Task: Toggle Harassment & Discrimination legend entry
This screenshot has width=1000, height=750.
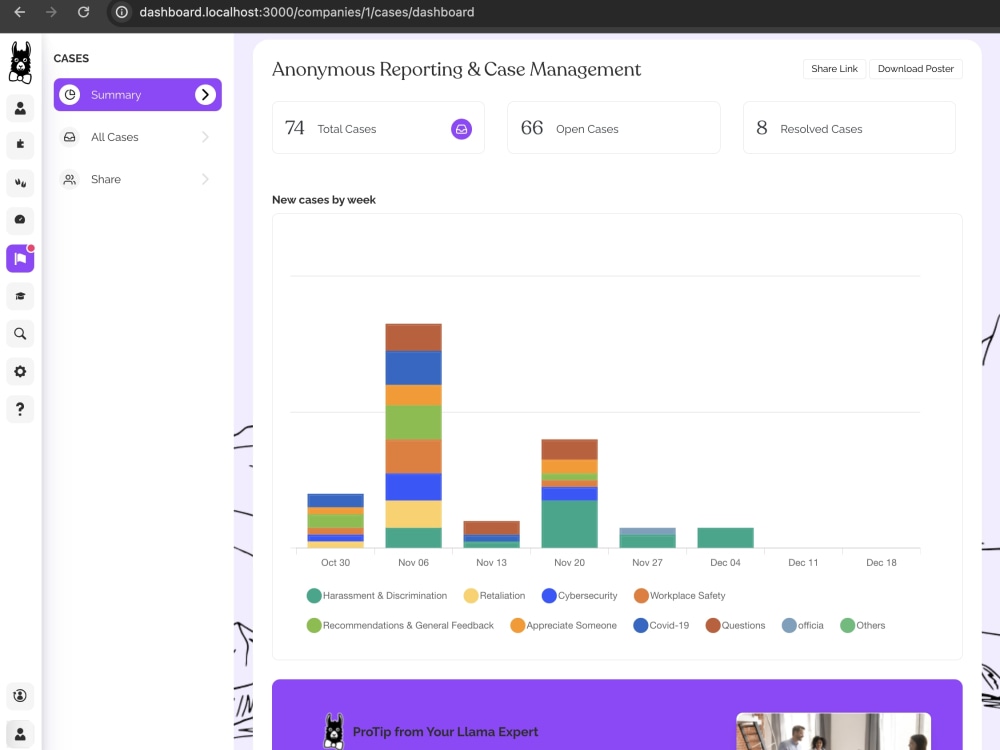Action: pos(377,596)
